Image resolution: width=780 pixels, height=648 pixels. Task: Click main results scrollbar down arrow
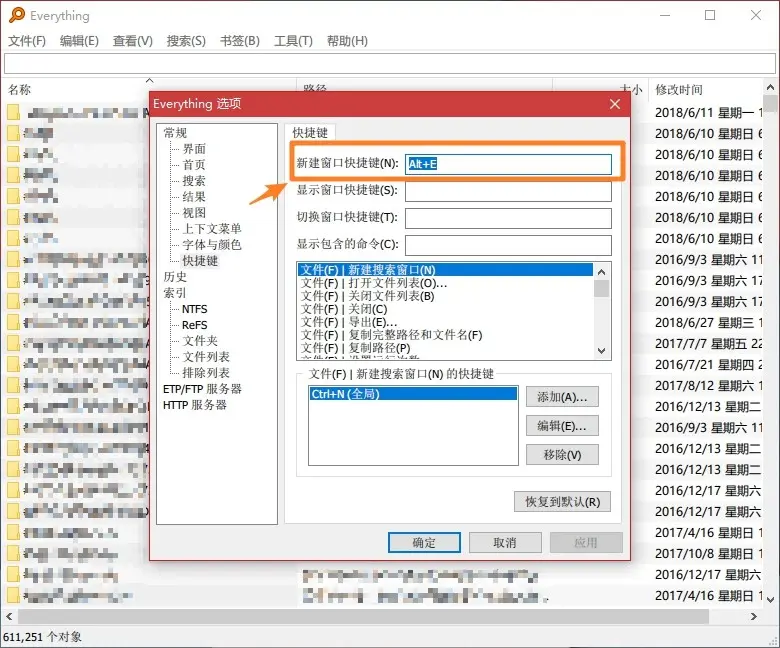click(x=770, y=599)
